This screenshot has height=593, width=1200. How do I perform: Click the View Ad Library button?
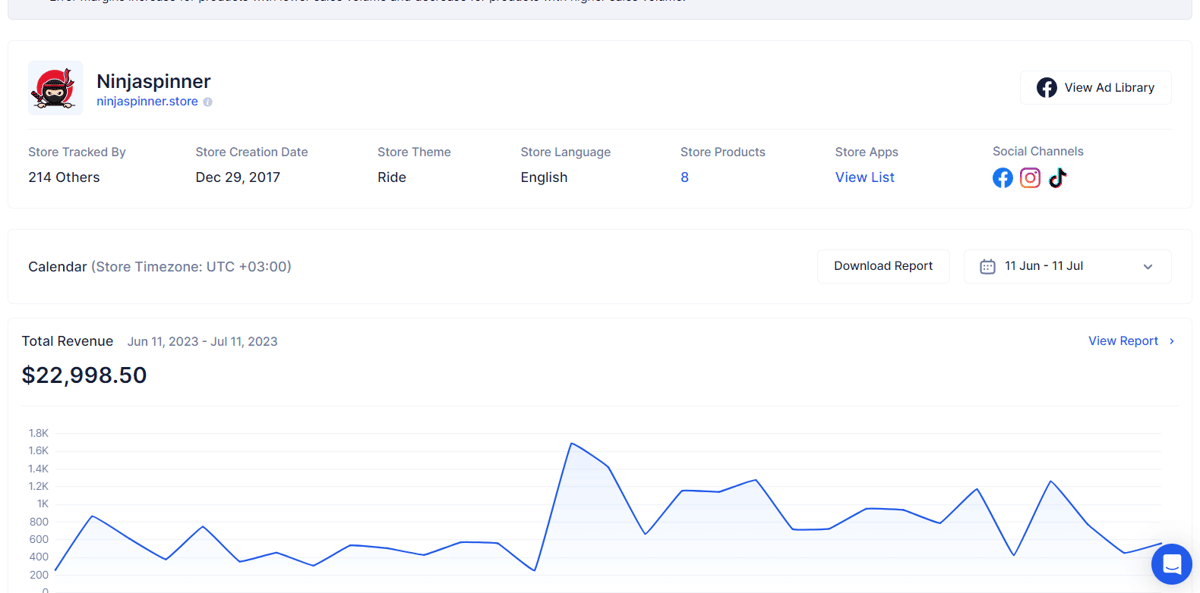tap(1095, 88)
